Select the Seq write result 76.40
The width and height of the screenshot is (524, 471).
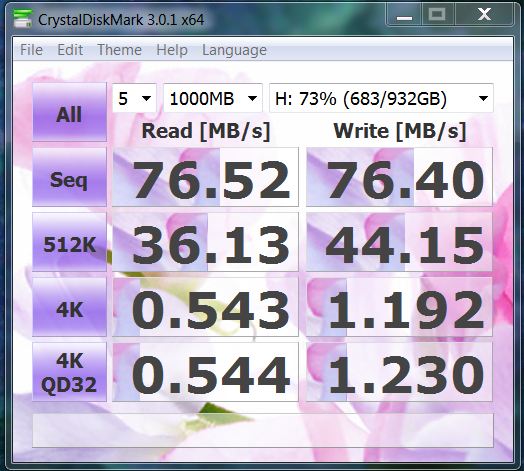[399, 177]
